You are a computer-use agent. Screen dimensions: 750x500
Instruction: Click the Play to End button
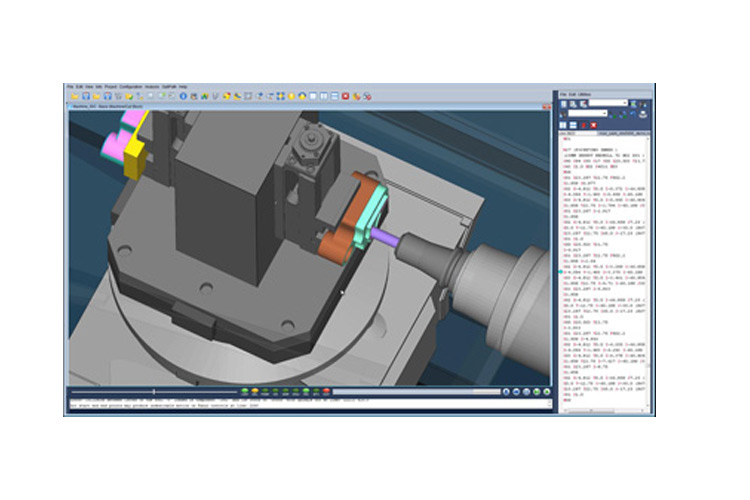coord(547,391)
